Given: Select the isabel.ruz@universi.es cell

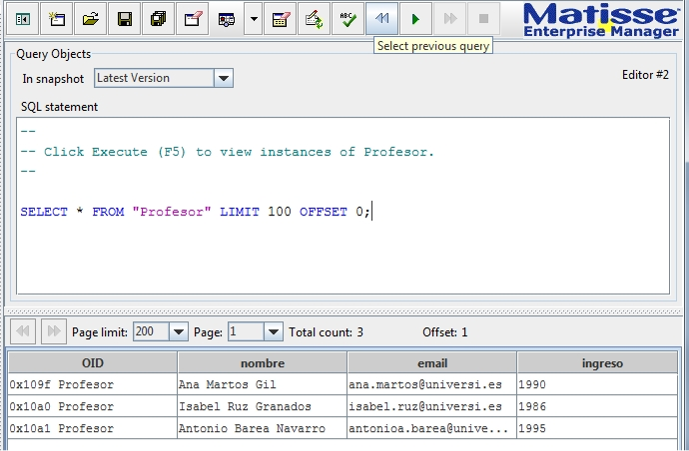Looking at the screenshot, I should pyautogui.click(x=432, y=406).
